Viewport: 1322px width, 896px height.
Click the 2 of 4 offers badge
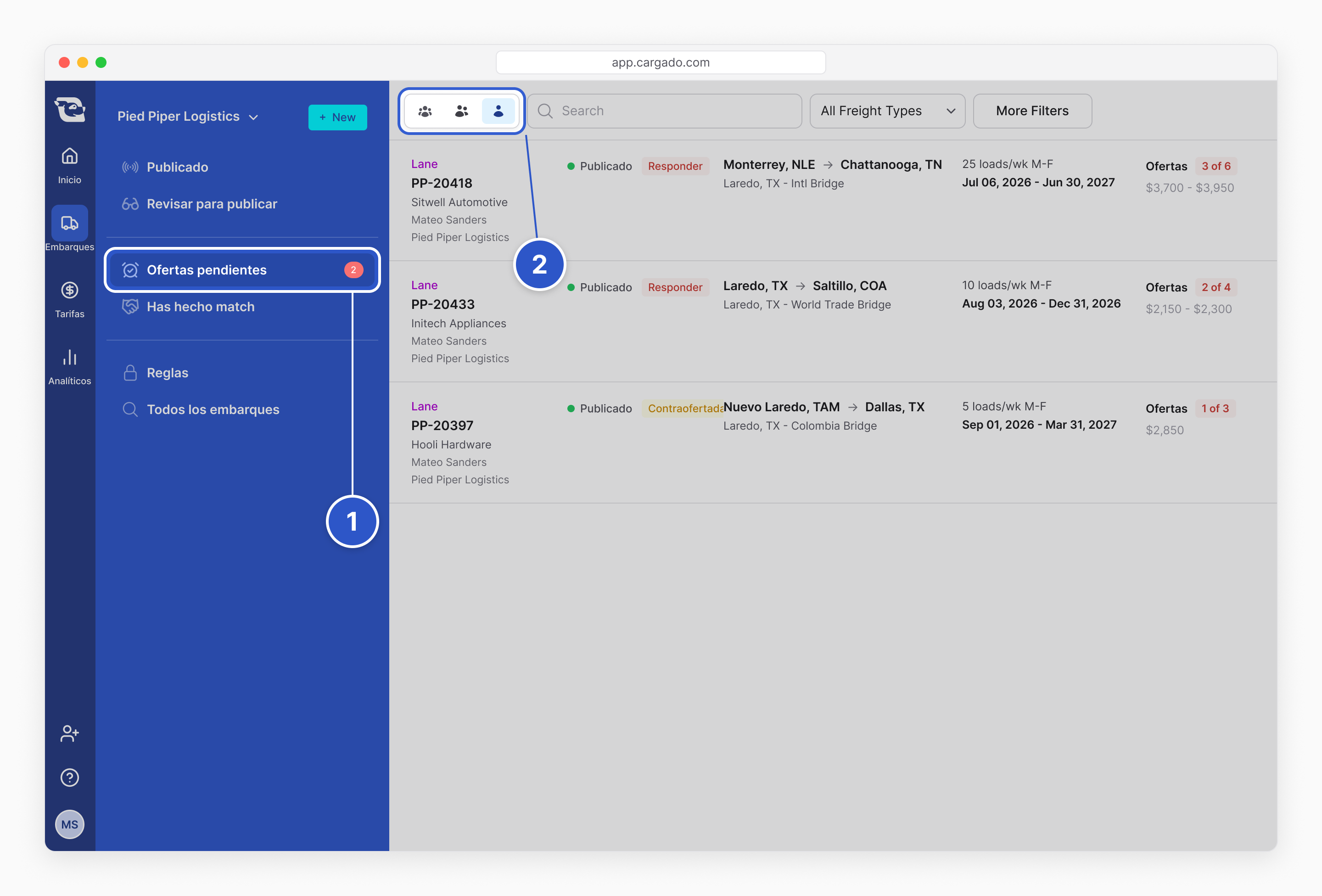tap(1216, 287)
